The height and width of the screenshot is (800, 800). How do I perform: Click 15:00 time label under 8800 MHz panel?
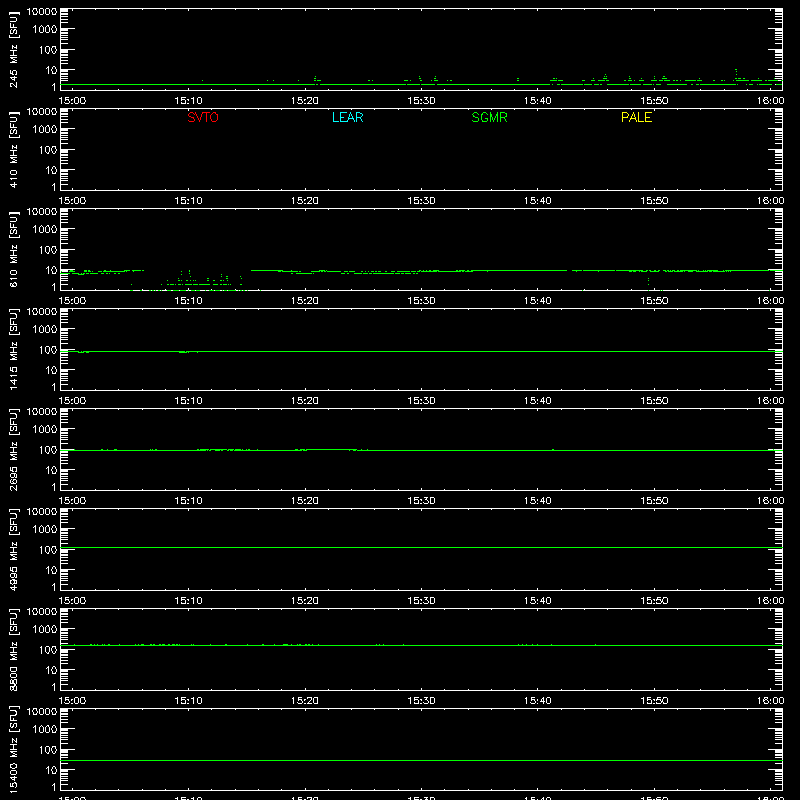click(x=72, y=701)
